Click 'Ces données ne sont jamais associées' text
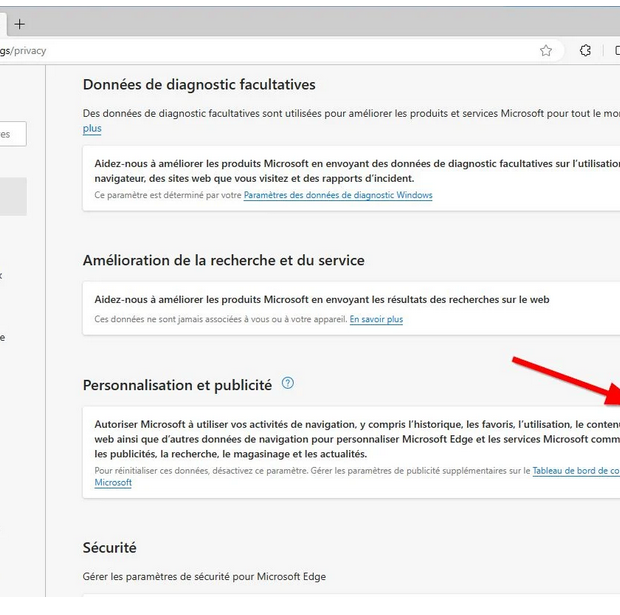Viewport: 620px width, 615px height. pyautogui.click(x=221, y=319)
